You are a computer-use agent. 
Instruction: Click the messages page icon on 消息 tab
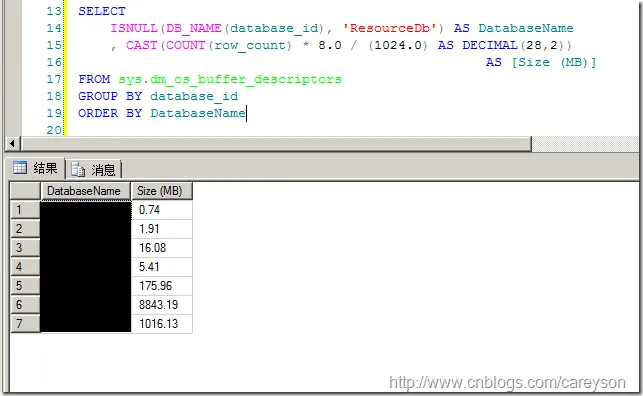78,169
